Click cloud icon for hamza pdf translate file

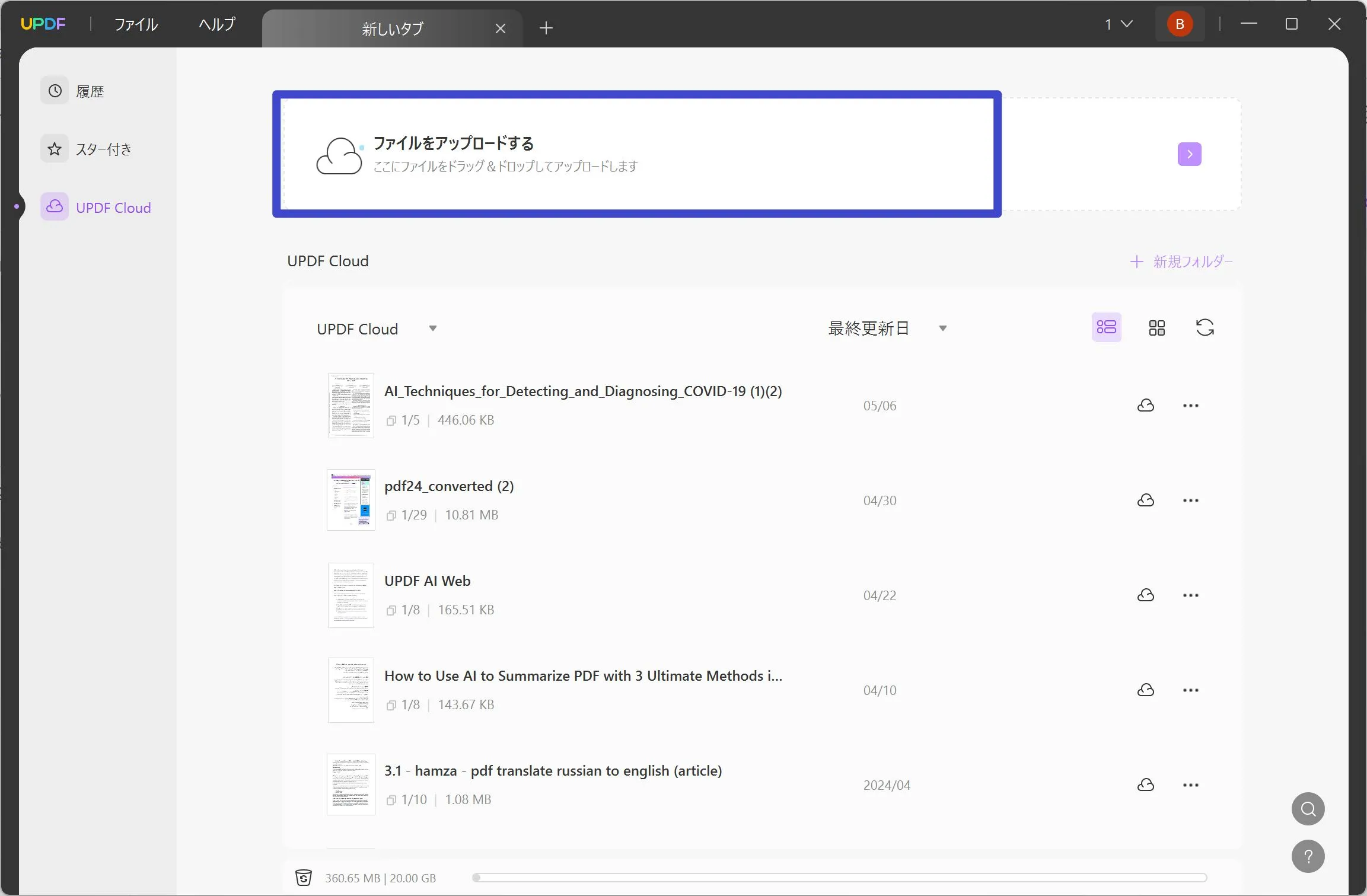1146,785
